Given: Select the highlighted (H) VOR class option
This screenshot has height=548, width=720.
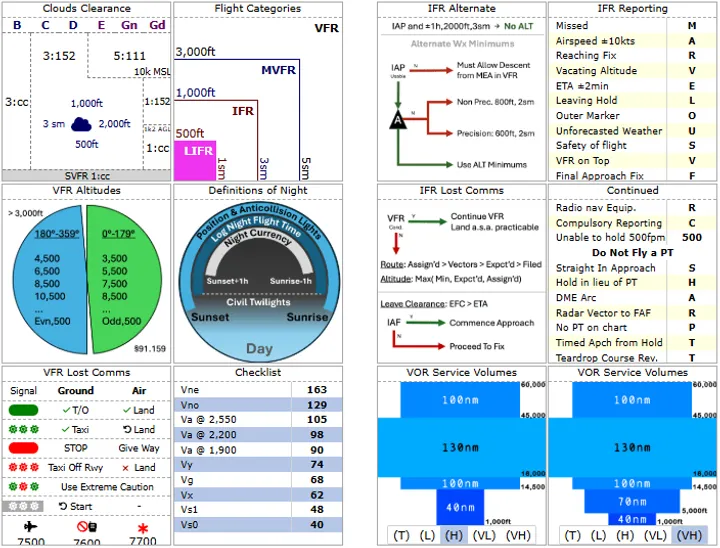Looking at the screenshot, I should click(455, 535).
